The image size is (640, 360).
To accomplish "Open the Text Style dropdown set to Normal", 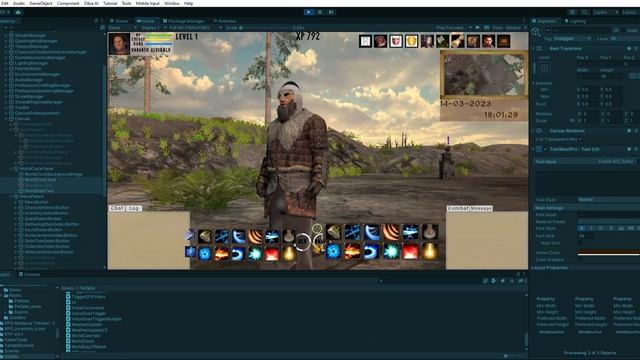I will 608,200.
